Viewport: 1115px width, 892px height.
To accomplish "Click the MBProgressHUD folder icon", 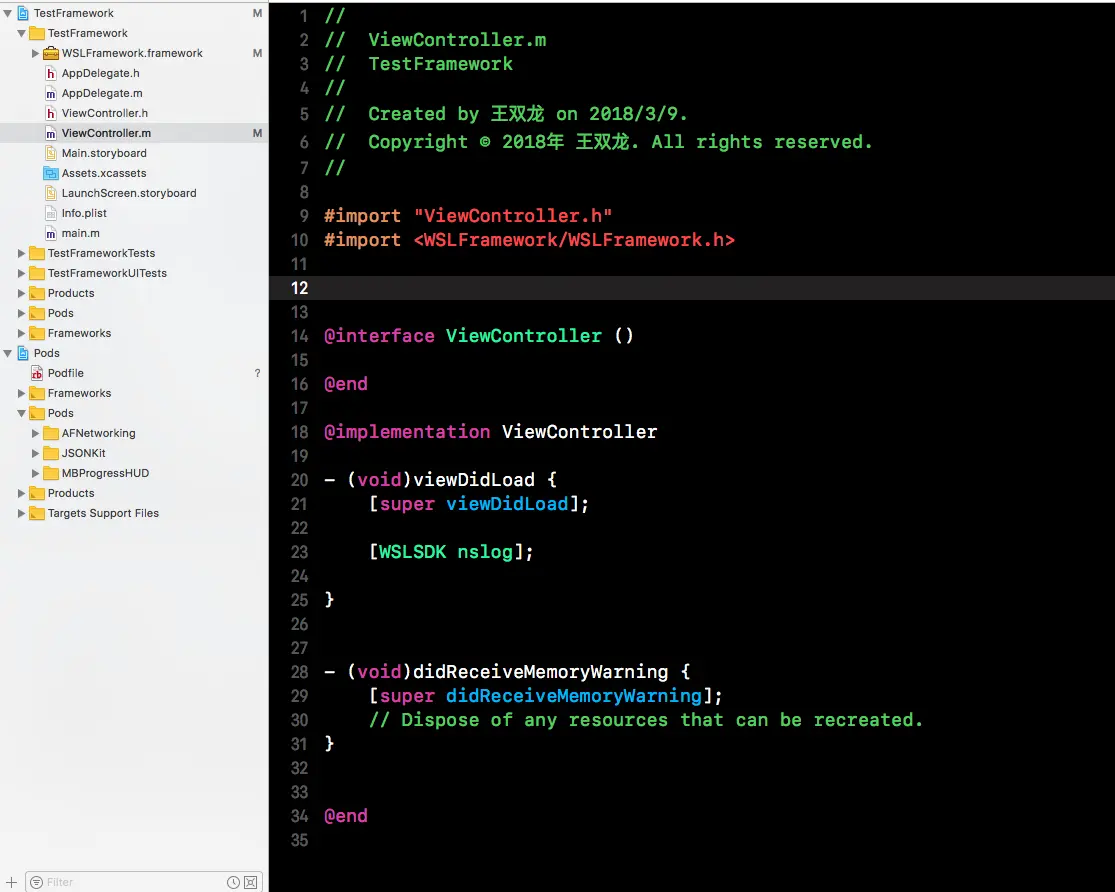I will [50, 473].
